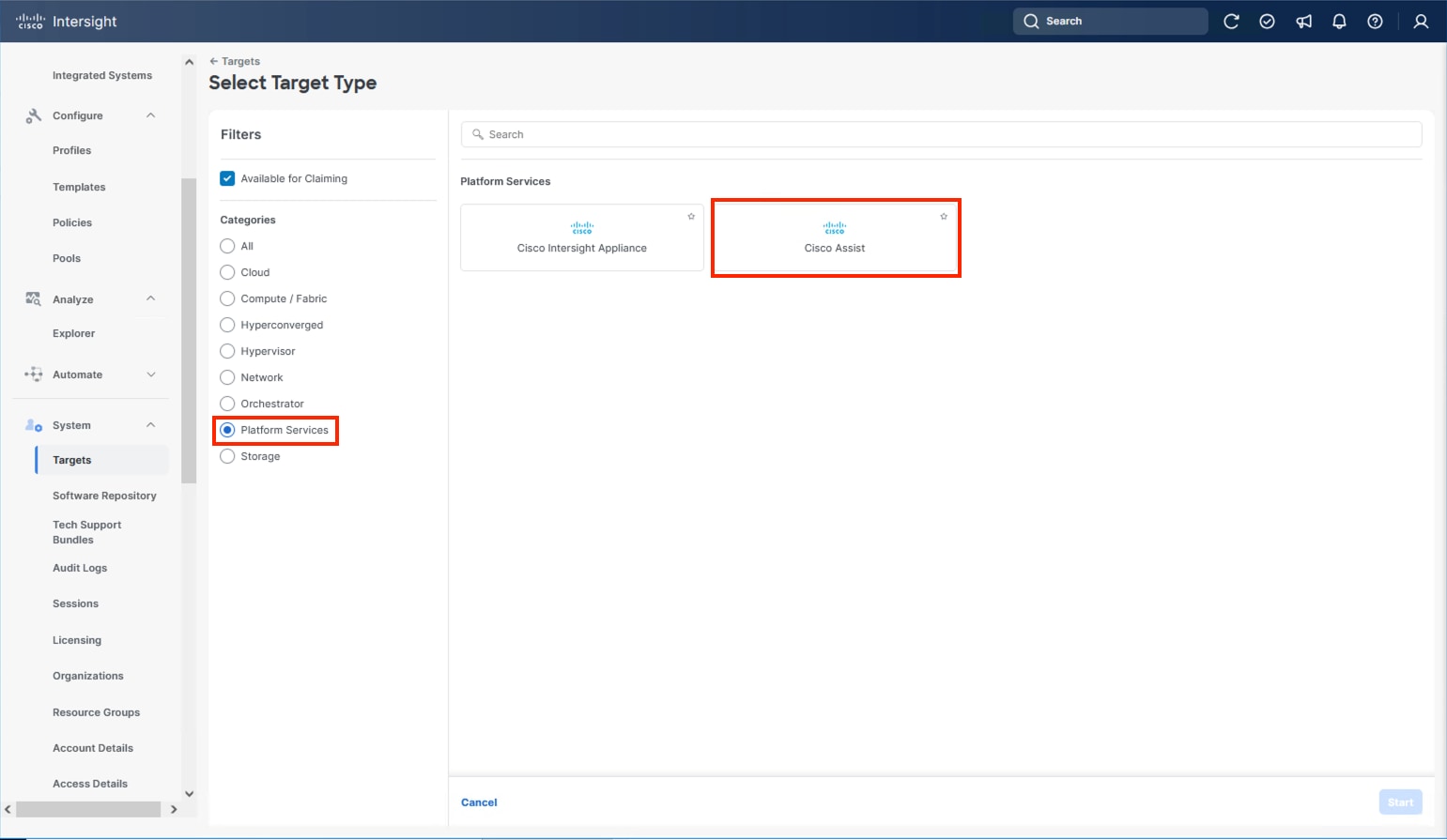Click the Refresh icon in the top bar
This screenshot has height=840, width=1447.
point(1231,21)
